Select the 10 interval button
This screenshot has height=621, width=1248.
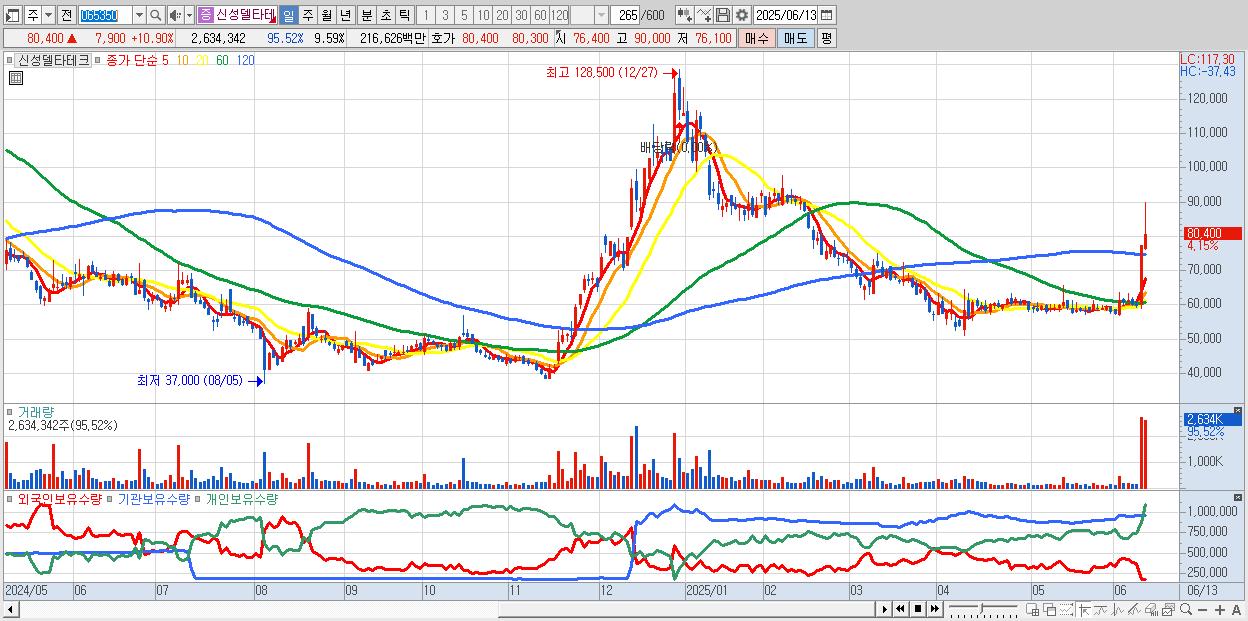coord(483,15)
